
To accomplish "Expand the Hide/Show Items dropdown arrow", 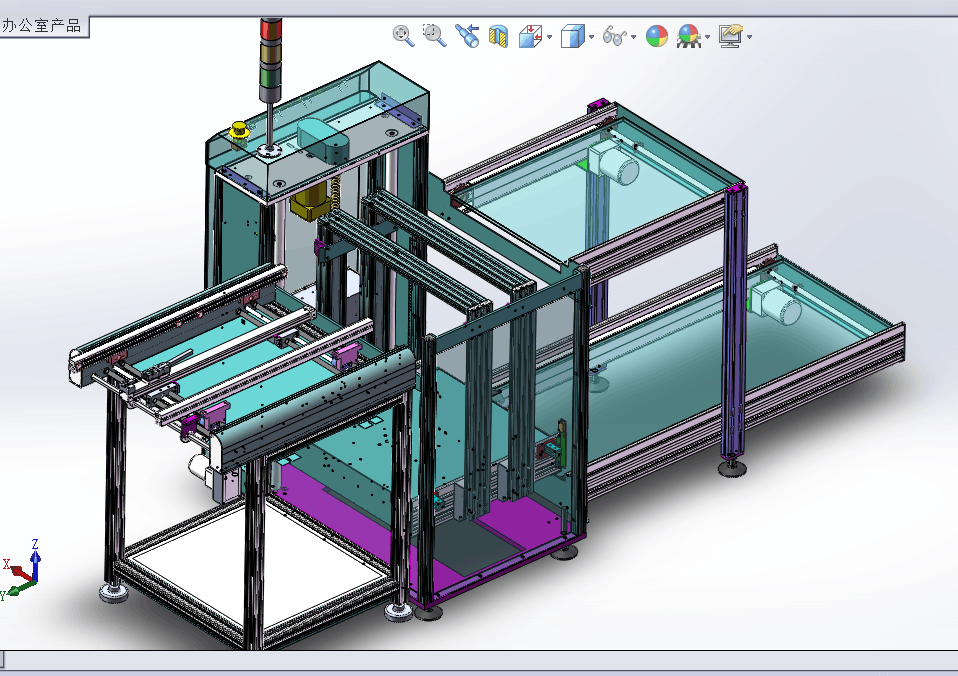I will [x=634, y=37].
